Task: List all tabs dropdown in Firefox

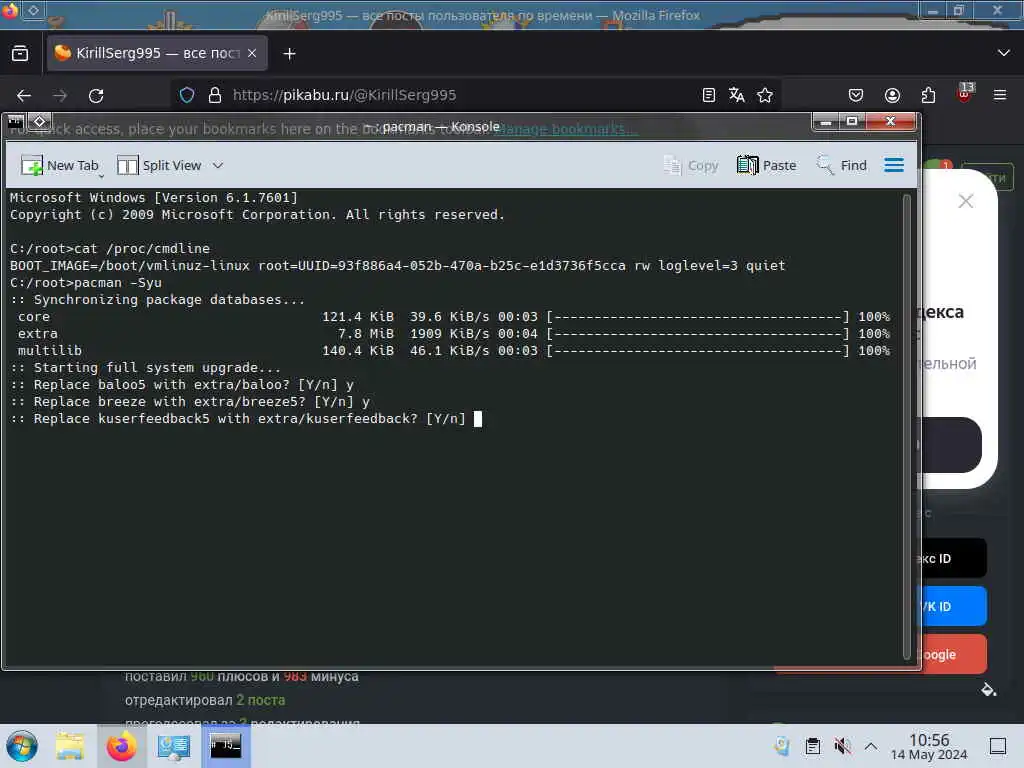Action: coord(1004,53)
